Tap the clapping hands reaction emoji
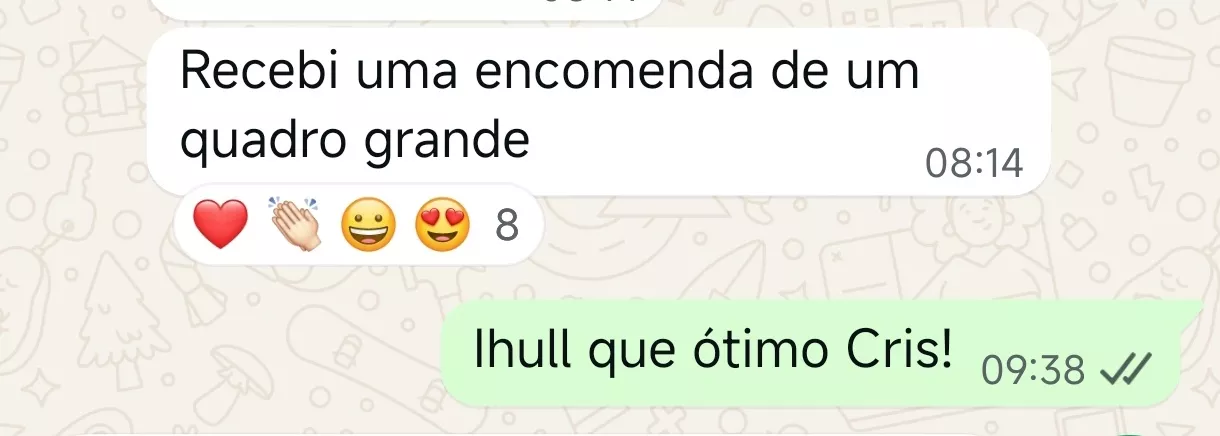This screenshot has width=1220, height=436. (x=295, y=224)
